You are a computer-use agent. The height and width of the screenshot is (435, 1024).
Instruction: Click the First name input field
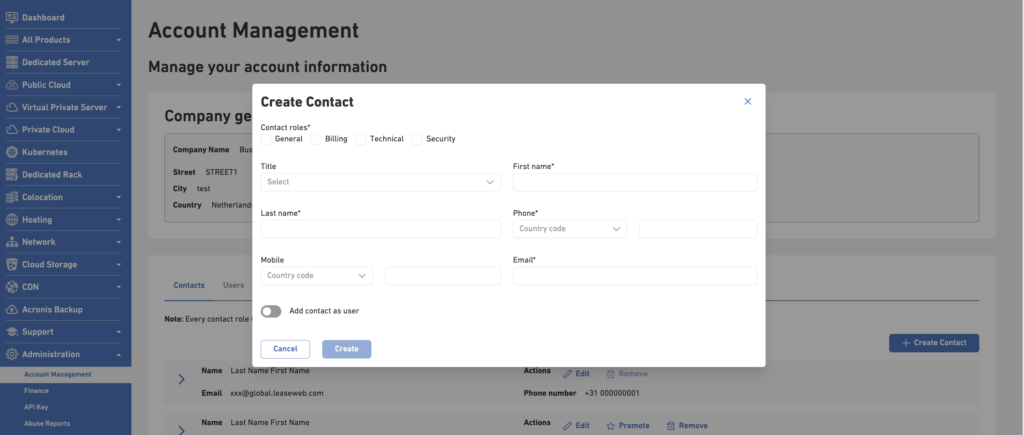click(635, 182)
